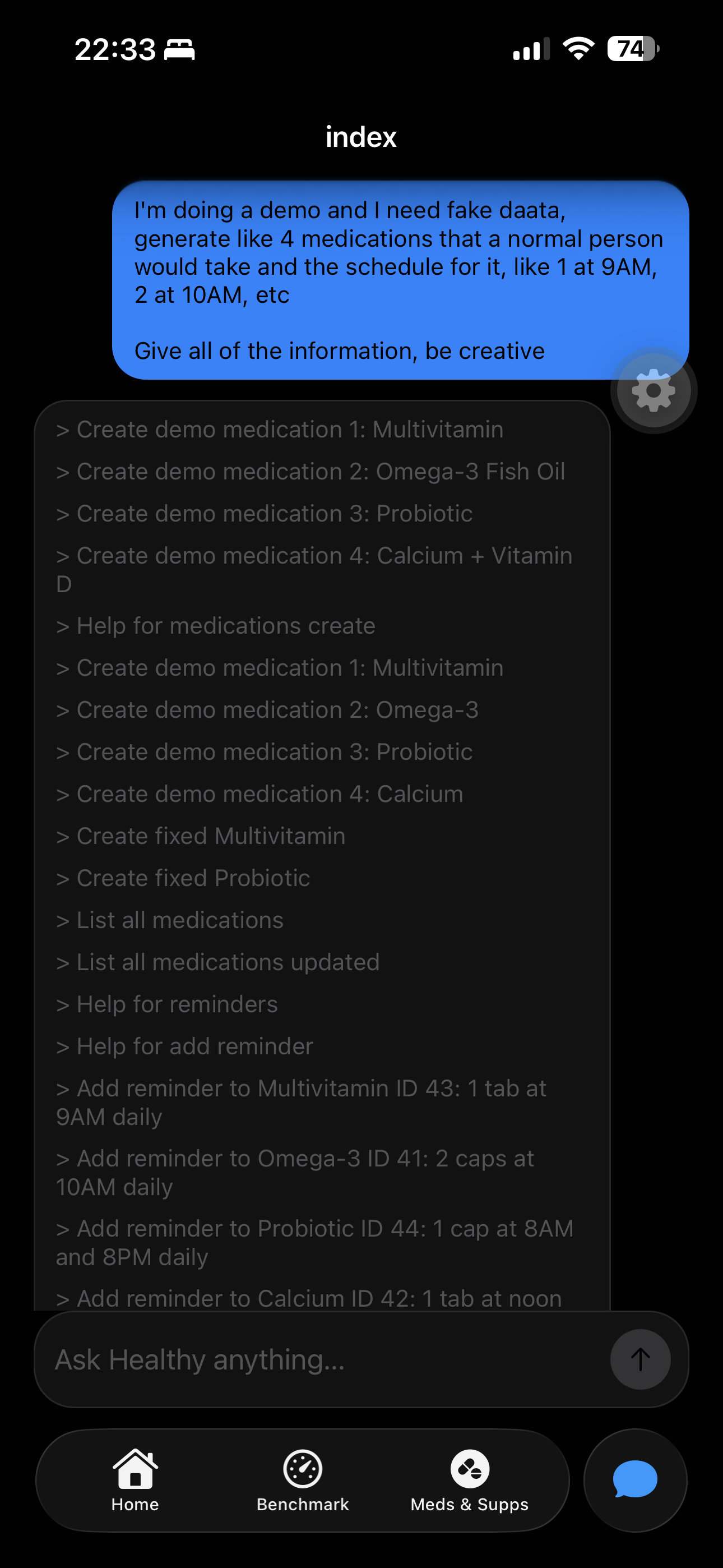This screenshot has width=723, height=1568.
Task: Open the Benchmark gauge icon
Action: pyautogui.click(x=303, y=1468)
